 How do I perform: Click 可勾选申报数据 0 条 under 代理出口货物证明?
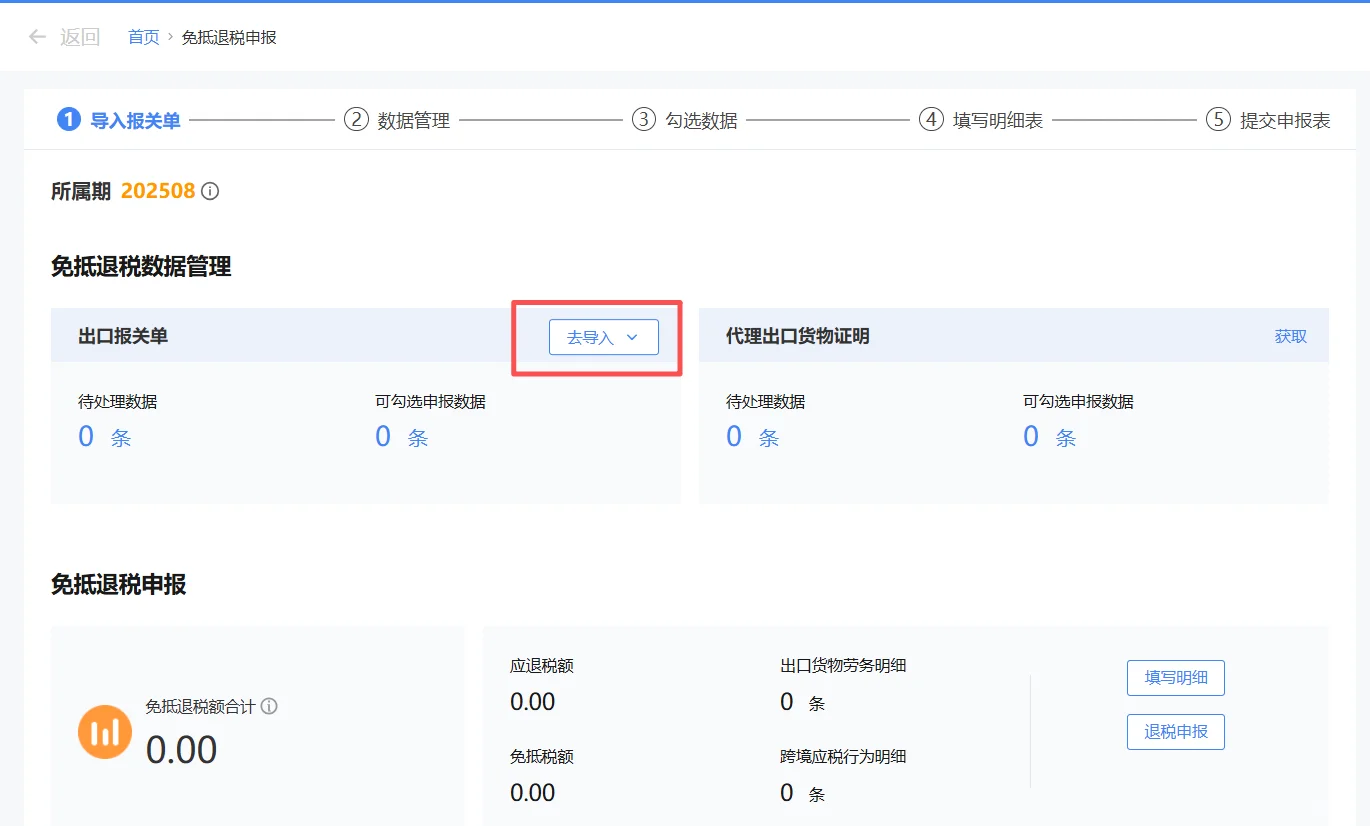(x=1043, y=436)
